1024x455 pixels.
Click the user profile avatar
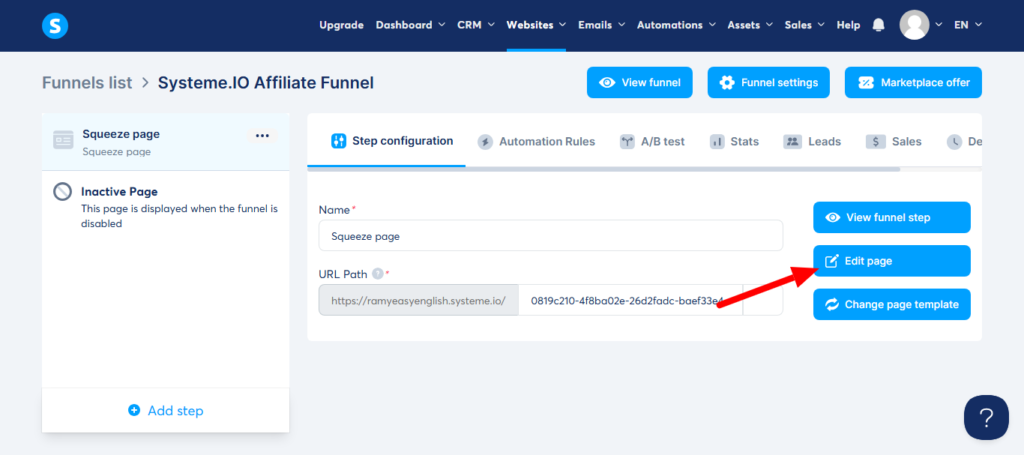click(914, 25)
